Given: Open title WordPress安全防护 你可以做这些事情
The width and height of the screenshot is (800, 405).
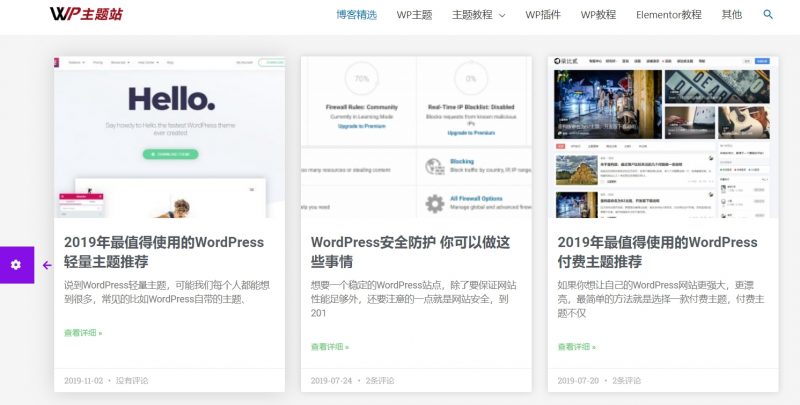Looking at the screenshot, I should (x=410, y=251).
